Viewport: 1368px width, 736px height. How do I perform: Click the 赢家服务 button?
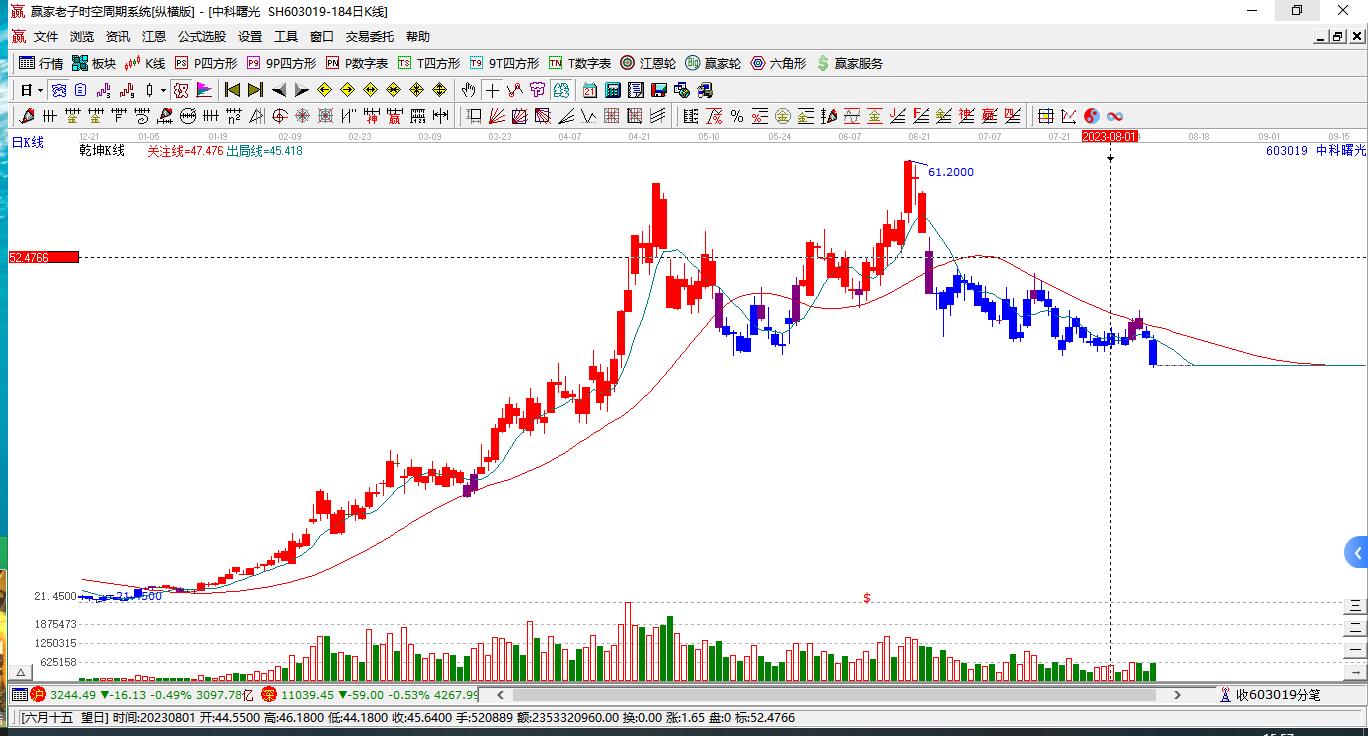pos(850,63)
